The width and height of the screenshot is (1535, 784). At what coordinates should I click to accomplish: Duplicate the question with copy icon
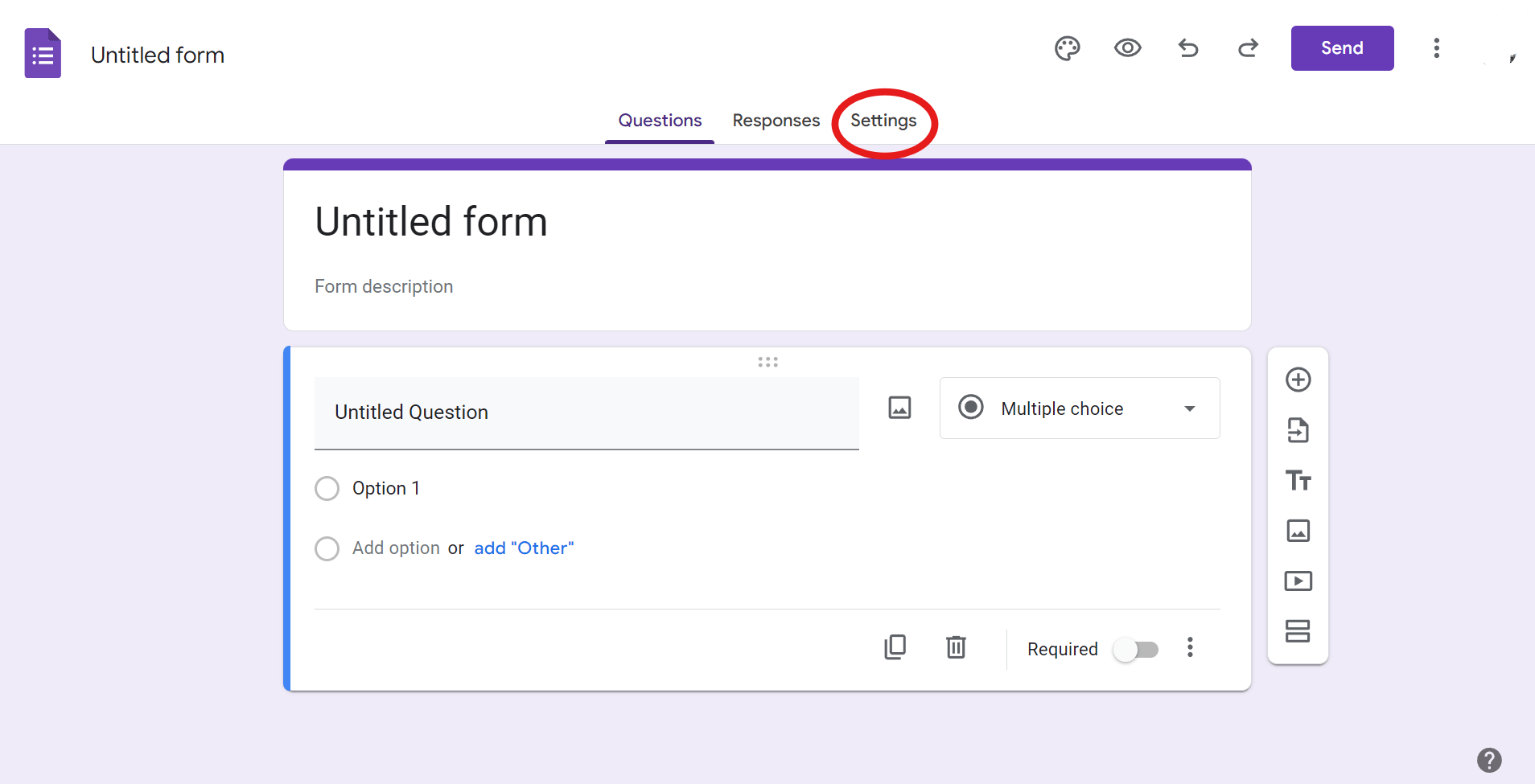(x=895, y=647)
